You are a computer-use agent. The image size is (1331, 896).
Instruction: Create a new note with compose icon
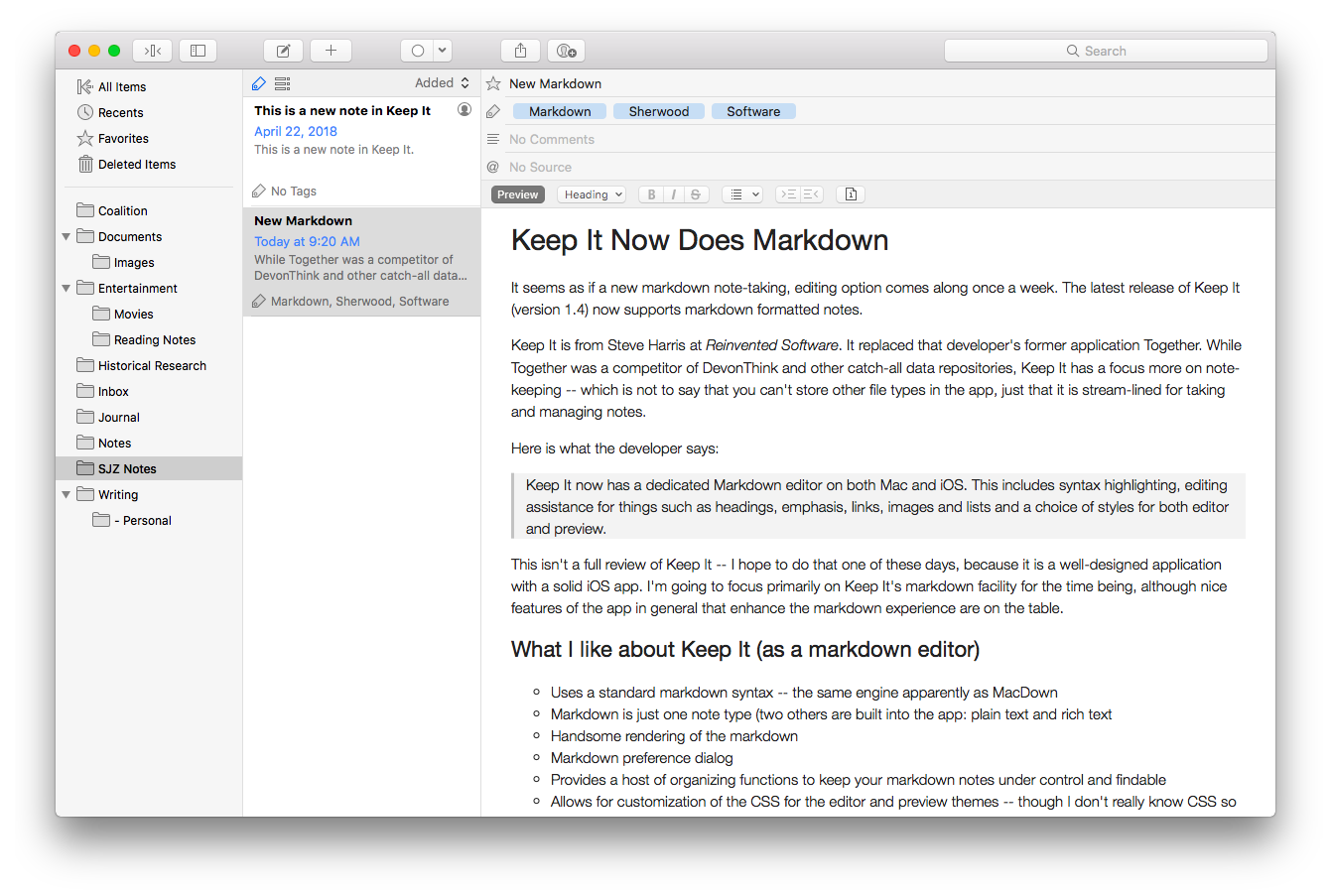[283, 51]
